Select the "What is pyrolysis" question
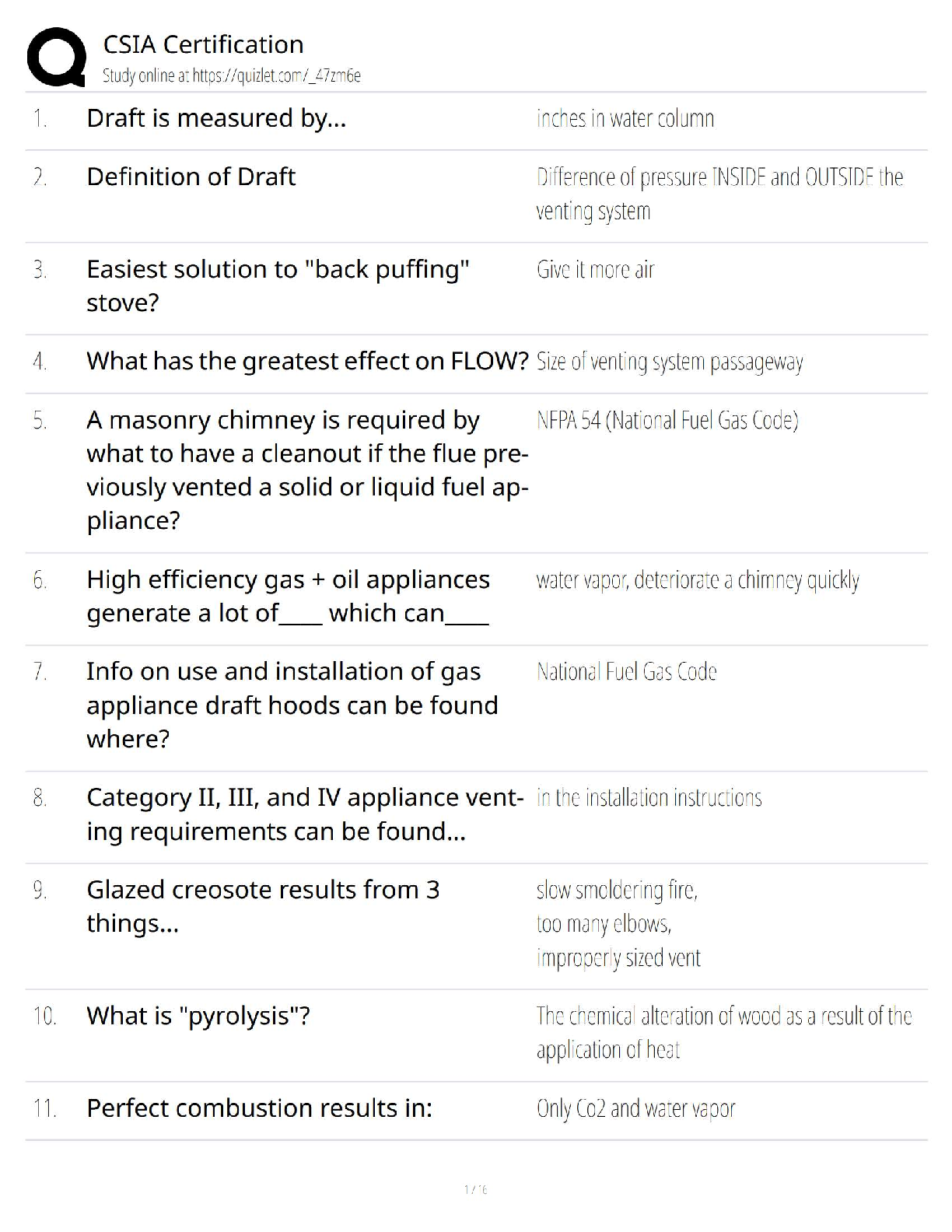 pyautogui.click(x=198, y=1016)
